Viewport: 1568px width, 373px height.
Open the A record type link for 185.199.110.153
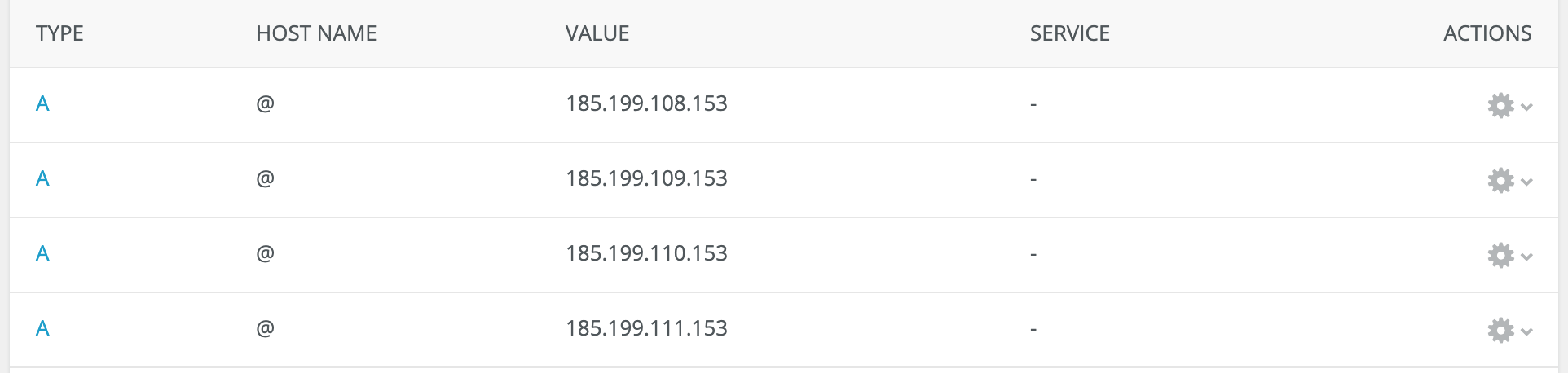point(42,253)
